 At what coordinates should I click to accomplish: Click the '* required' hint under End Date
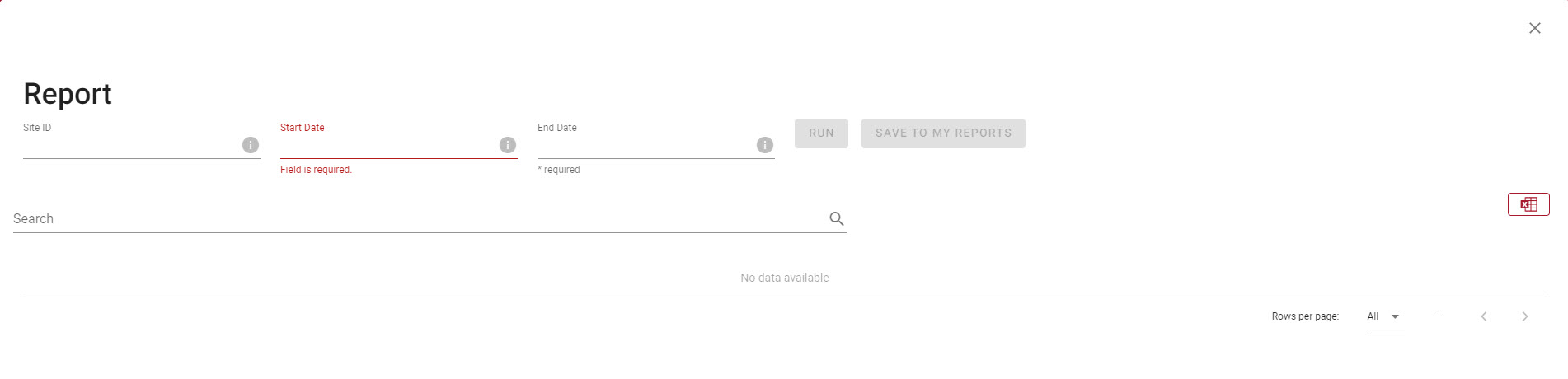(559, 170)
